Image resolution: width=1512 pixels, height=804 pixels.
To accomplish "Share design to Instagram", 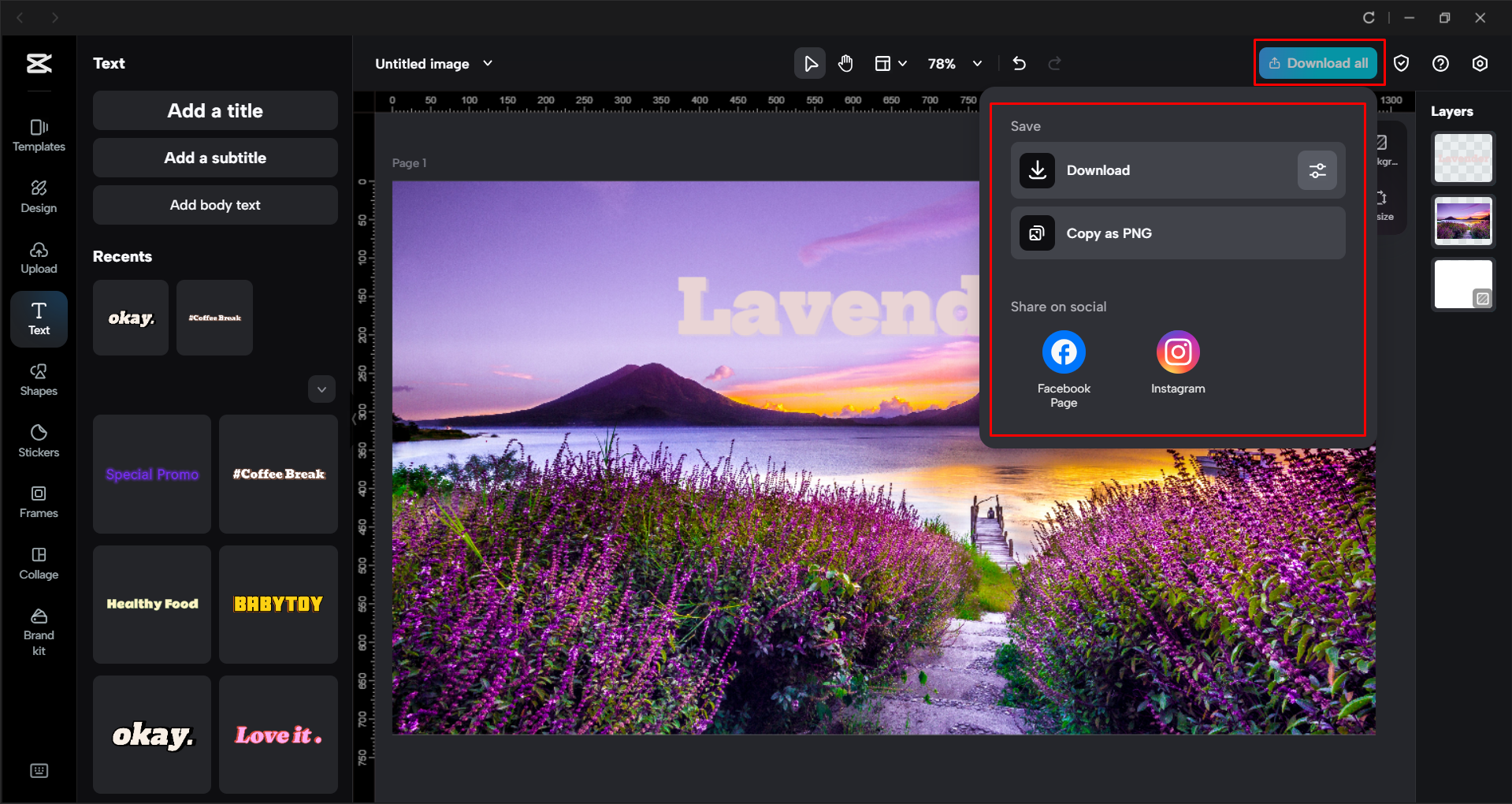I will click(1177, 352).
